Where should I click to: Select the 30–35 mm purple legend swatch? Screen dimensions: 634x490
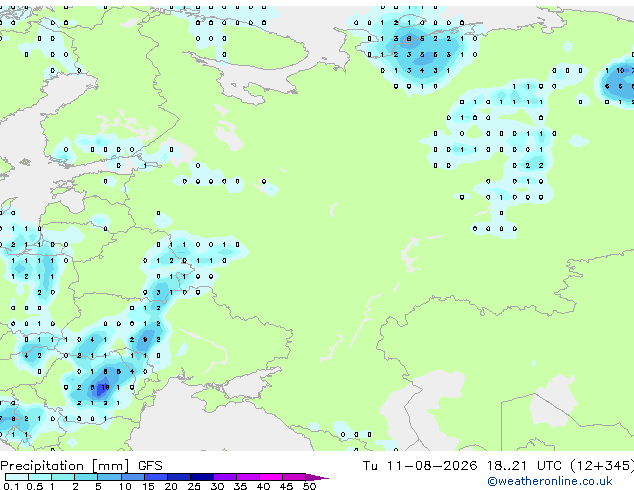tap(224, 477)
